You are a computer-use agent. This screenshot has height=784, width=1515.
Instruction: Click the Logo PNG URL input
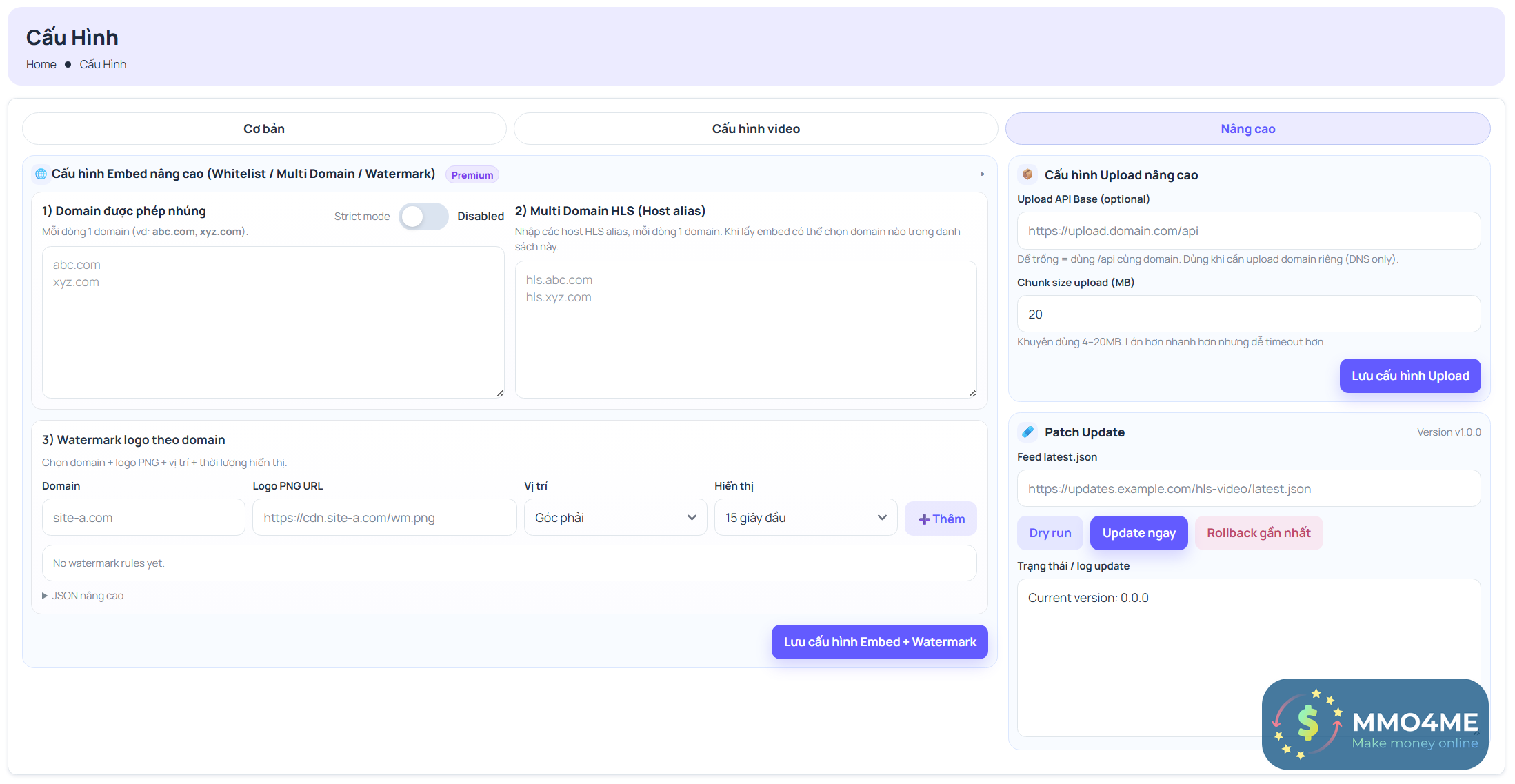click(384, 518)
